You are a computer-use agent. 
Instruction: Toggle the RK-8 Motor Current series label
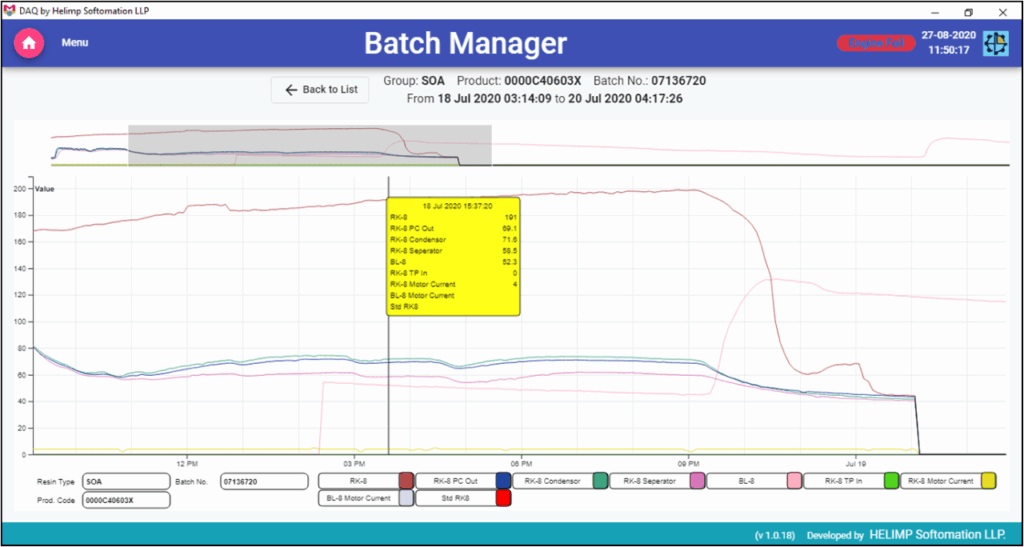click(x=939, y=481)
